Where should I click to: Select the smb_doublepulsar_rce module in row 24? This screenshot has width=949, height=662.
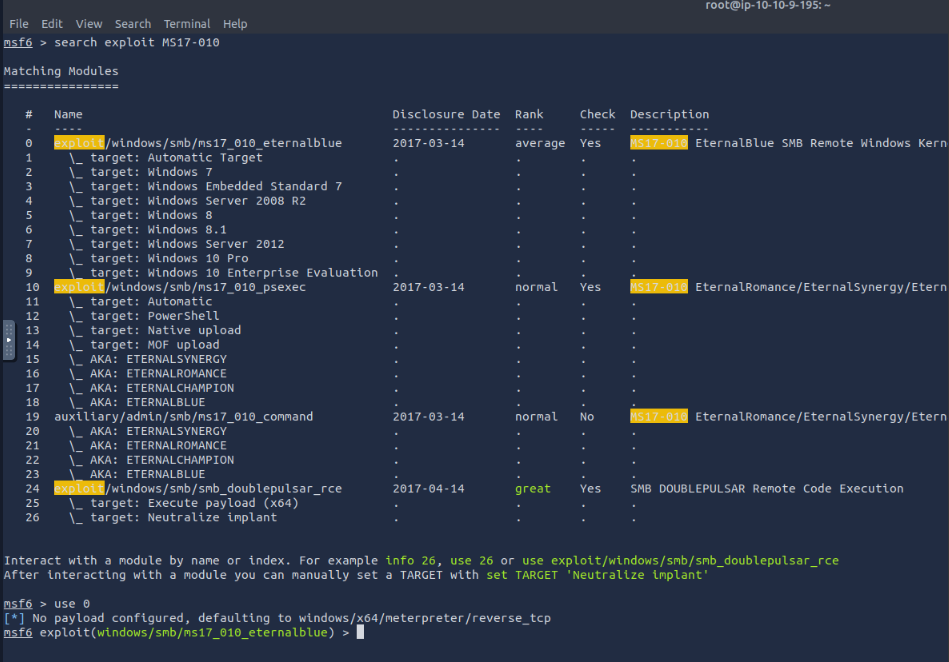pos(198,489)
